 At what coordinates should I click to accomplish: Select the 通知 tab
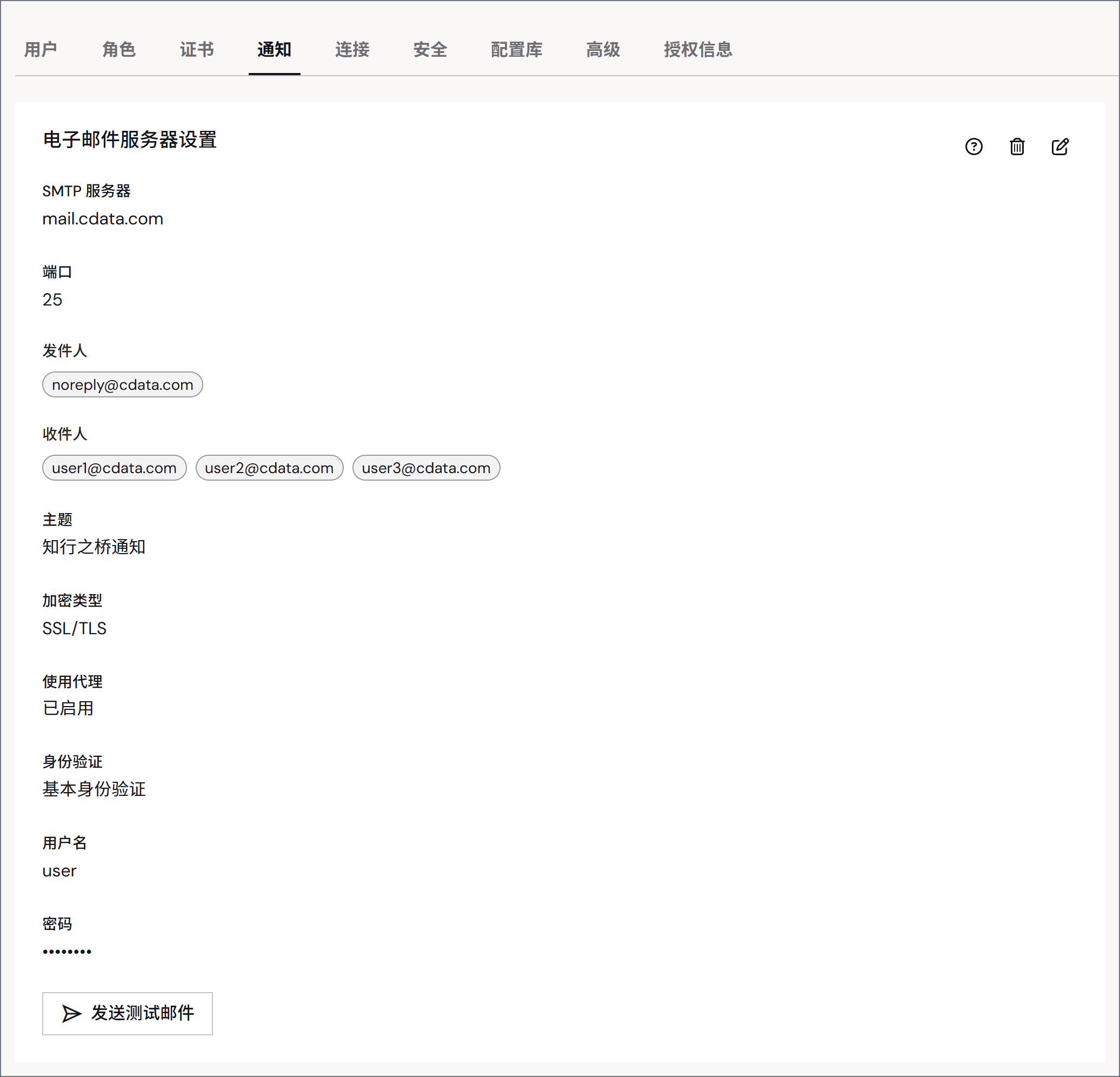(x=274, y=50)
